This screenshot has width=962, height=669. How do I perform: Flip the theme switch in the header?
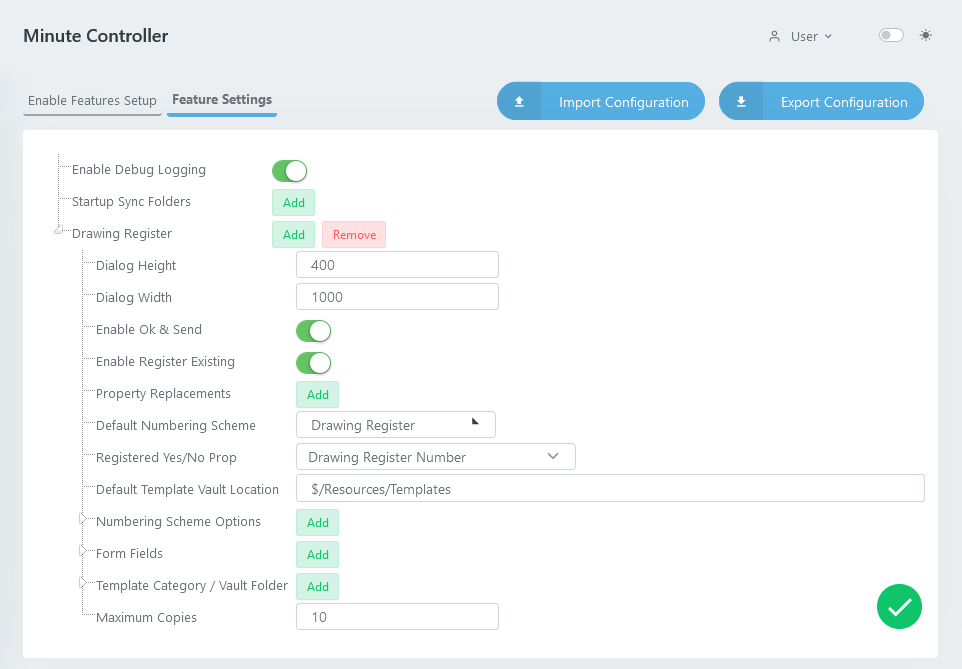point(890,34)
